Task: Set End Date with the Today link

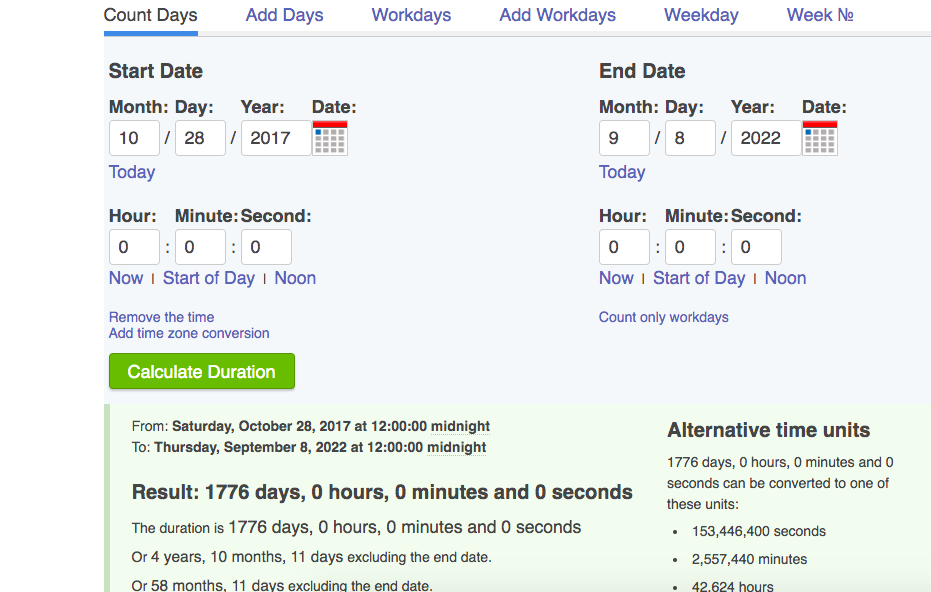Action: pos(622,172)
